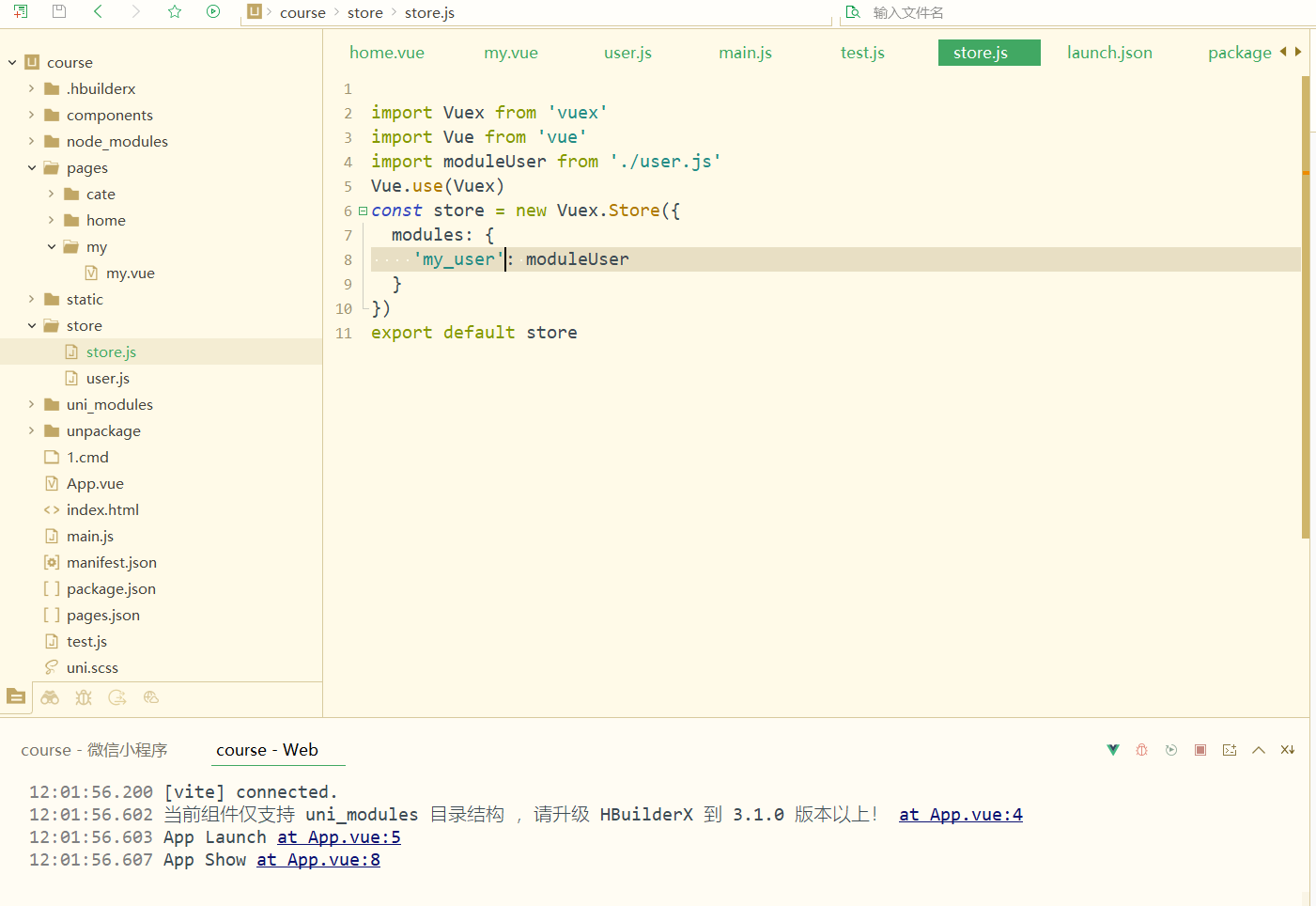
Task: Switch to the home.vue editor tab
Action: pos(387,53)
